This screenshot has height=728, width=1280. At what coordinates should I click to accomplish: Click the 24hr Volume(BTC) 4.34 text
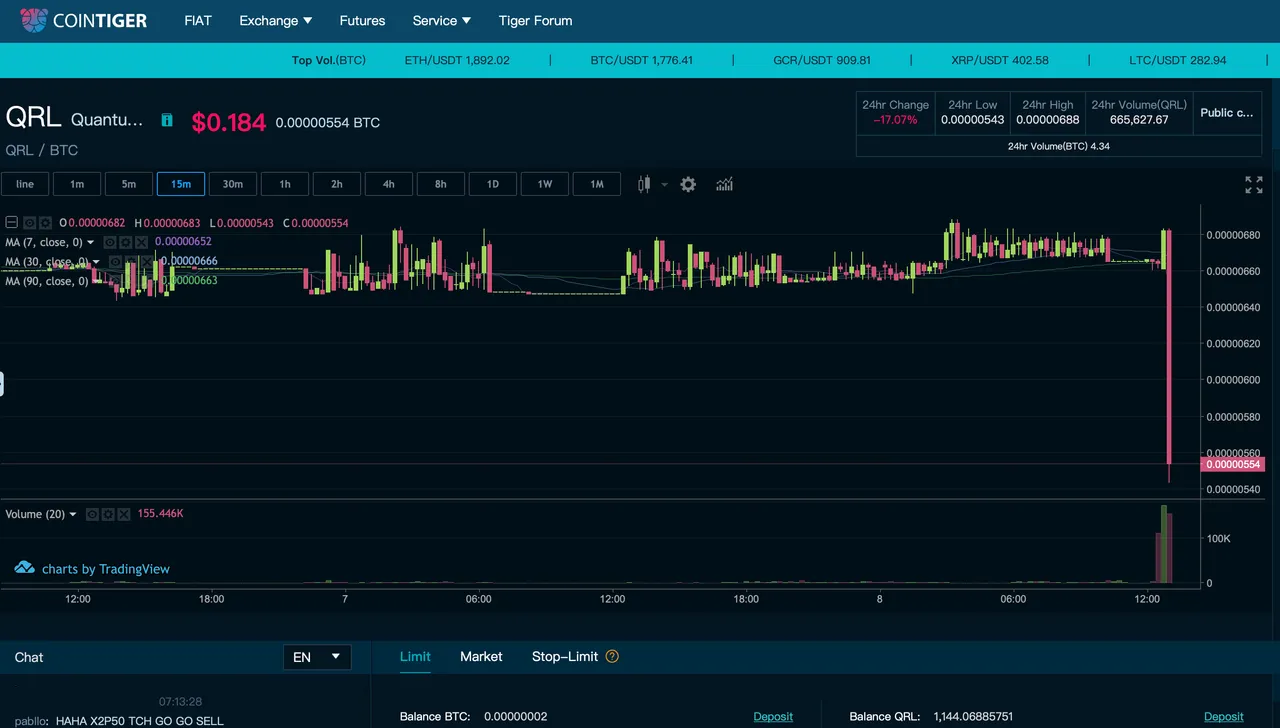click(x=1059, y=146)
